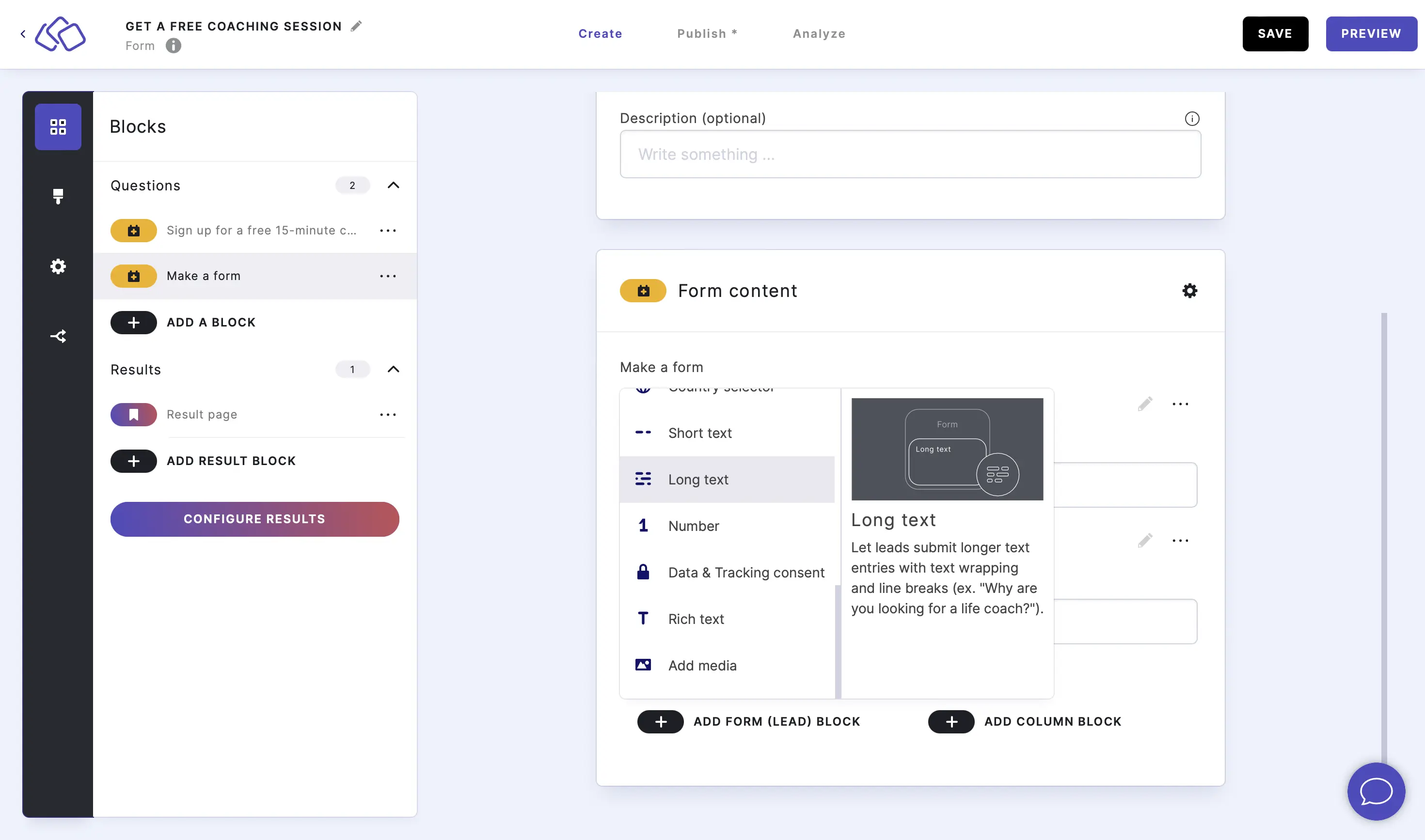Viewport: 1425px width, 840px height.
Task: Click the brush/style tool icon
Action: (x=57, y=196)
